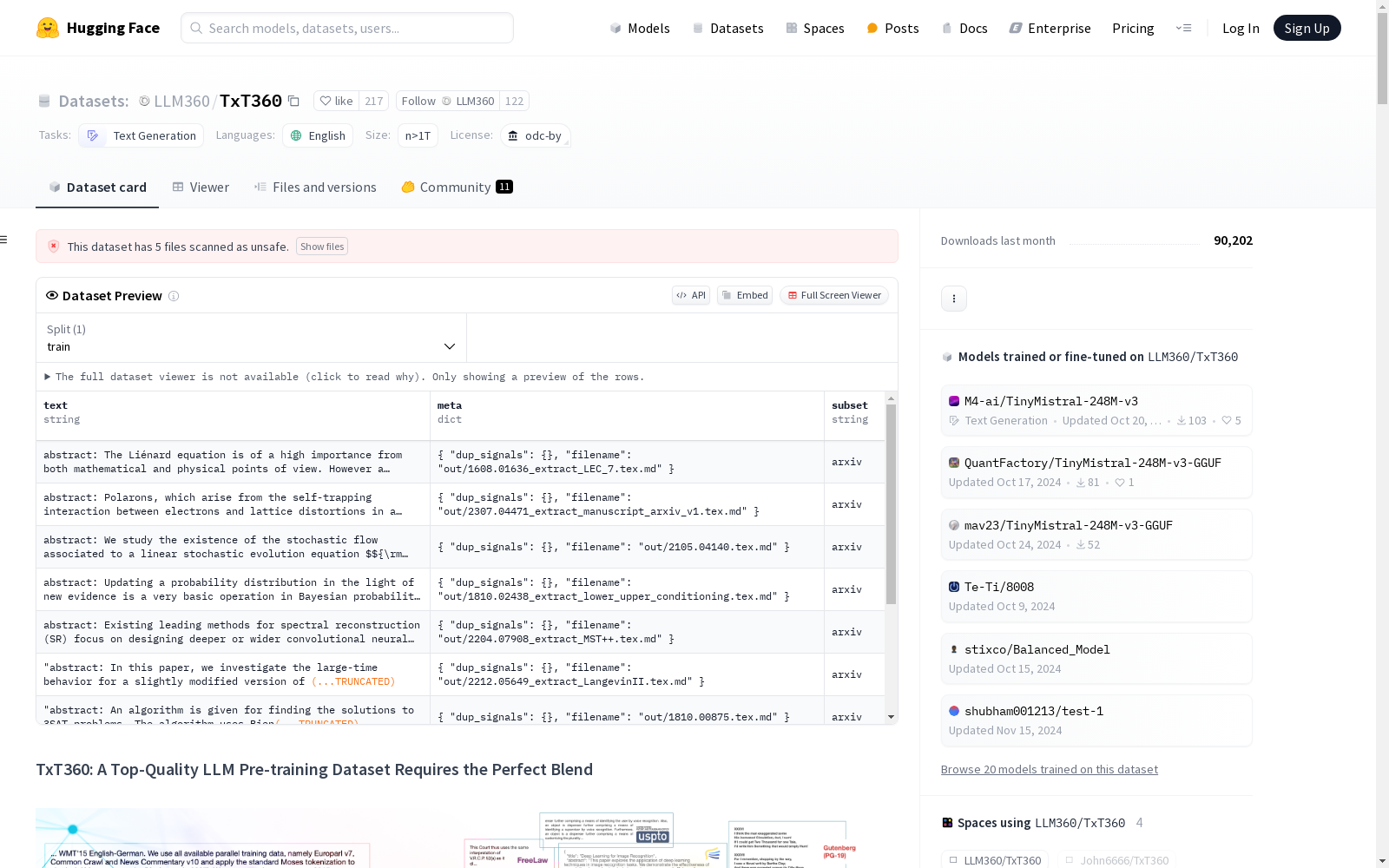
Task: Select the English language tag
Action: coord(318,135)
